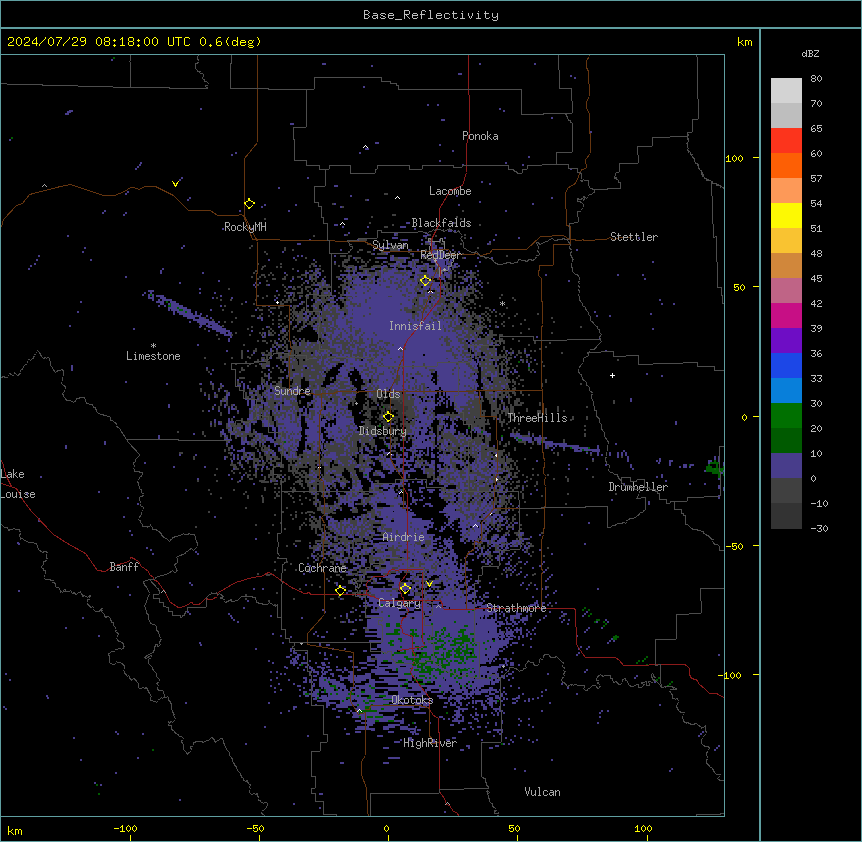Click the ThreeHills town label
The width and height of the screenshot is (862, 842).
[x=537, y=418]
